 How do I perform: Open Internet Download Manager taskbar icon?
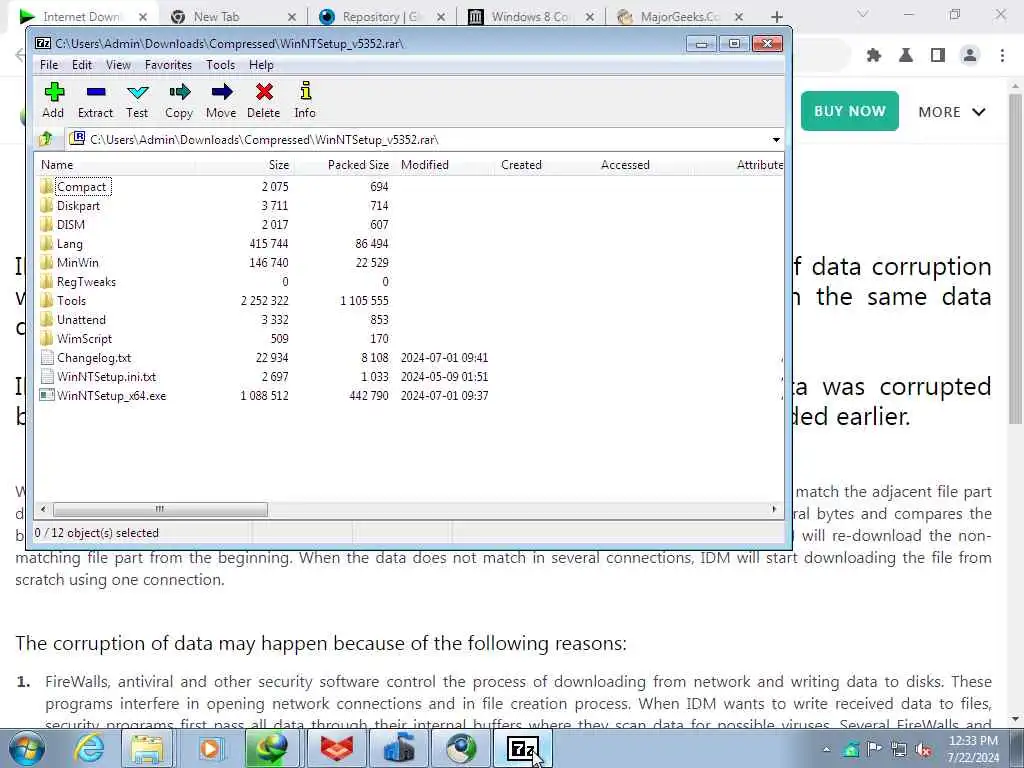coord(272,748)
